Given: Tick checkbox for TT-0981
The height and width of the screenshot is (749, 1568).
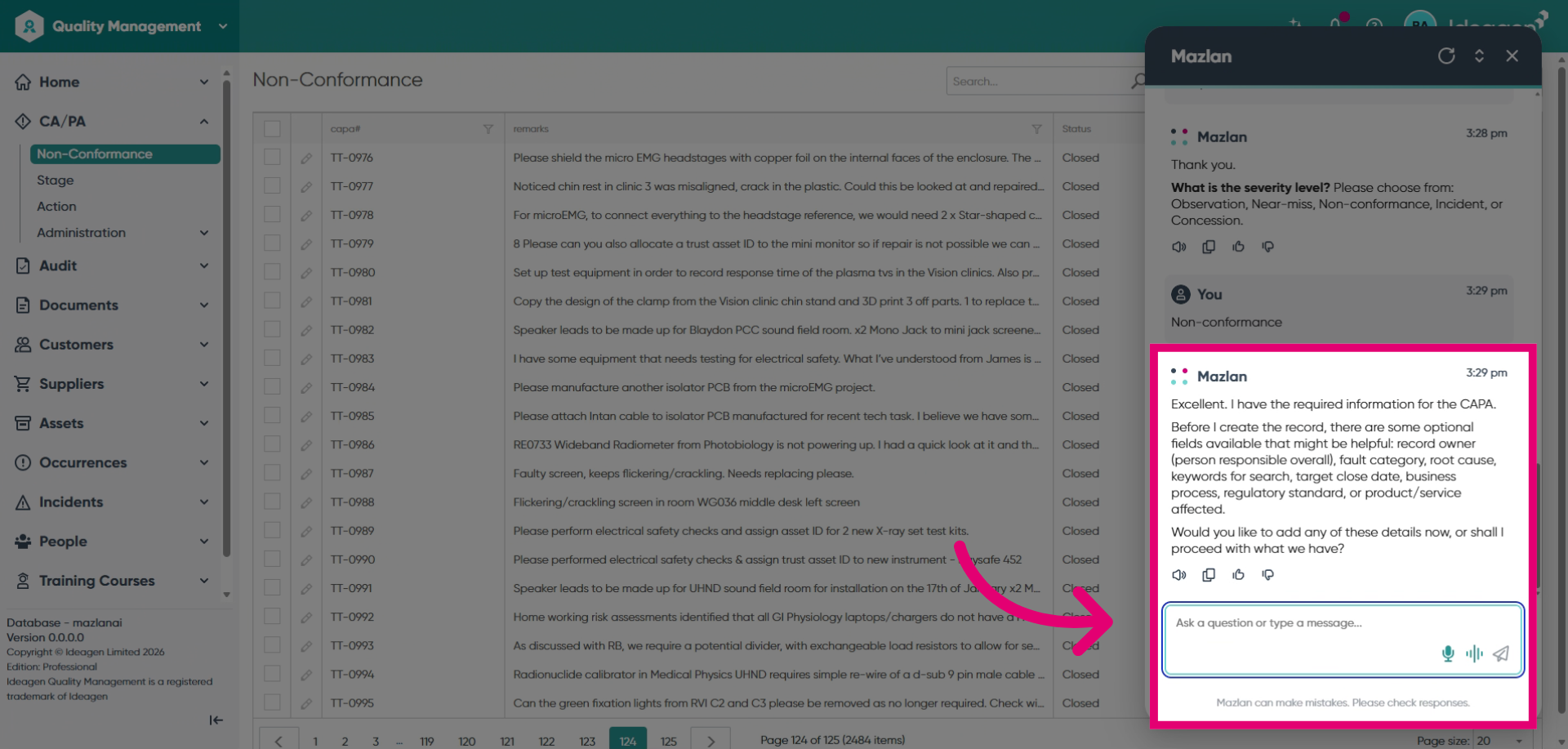Looking at the screenshot, I should 272,301.
